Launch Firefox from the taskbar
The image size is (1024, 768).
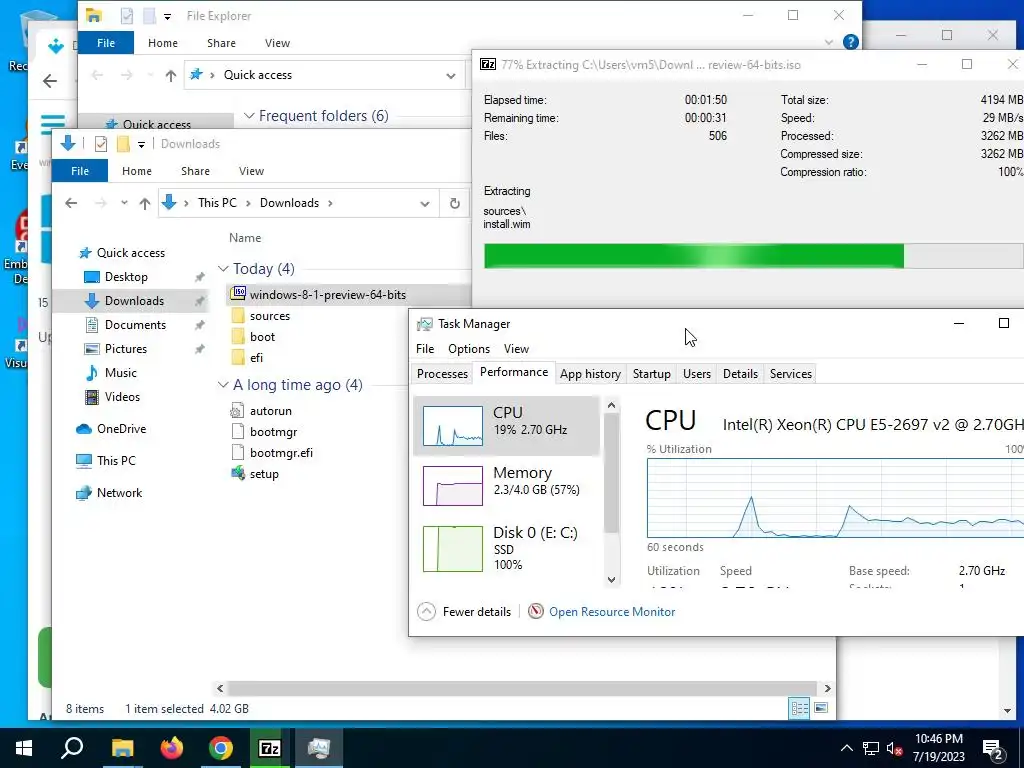point(172,748)
